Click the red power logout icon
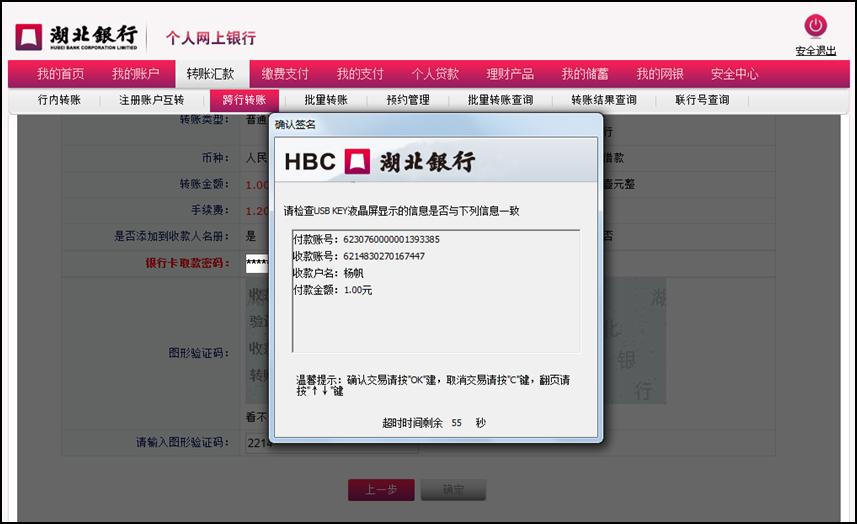 (815, 26)
